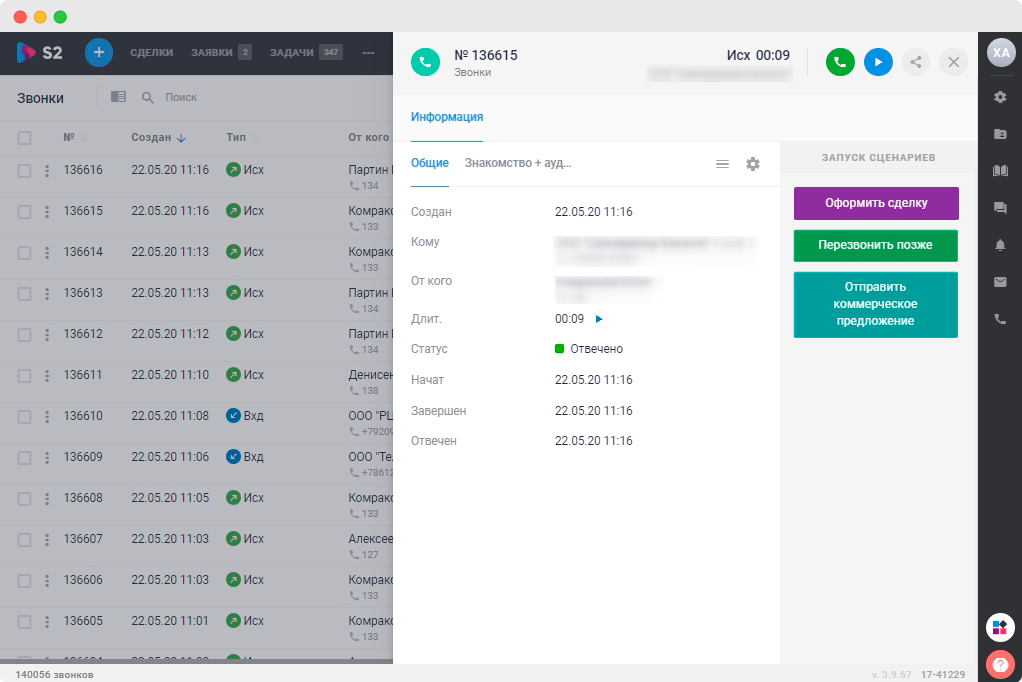Click Отправить коммерческое предложение button
The width and height of the screenshot is (1022, 682).
tap(875, 304)
